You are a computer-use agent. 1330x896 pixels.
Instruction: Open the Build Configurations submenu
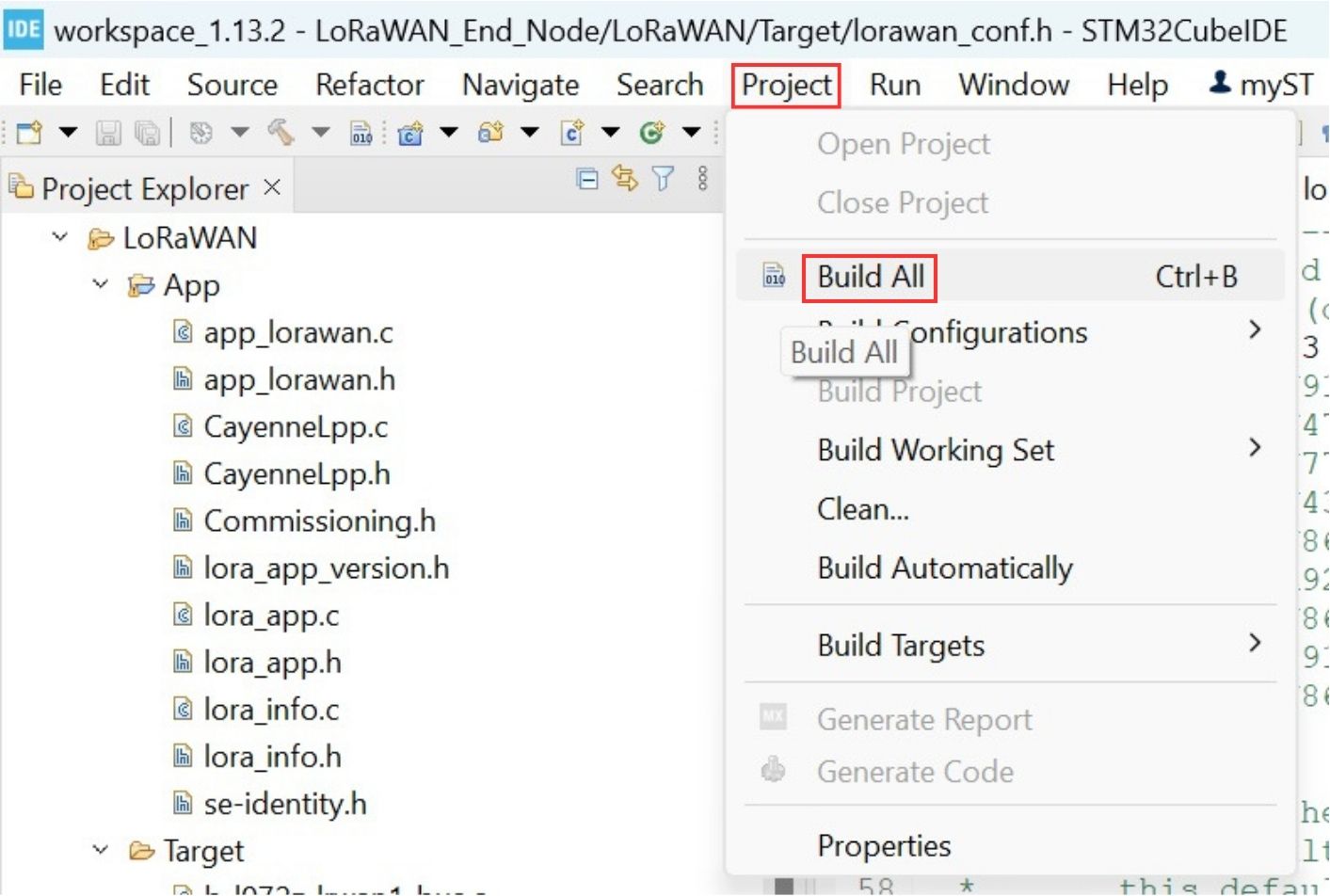click(1011, 332)
